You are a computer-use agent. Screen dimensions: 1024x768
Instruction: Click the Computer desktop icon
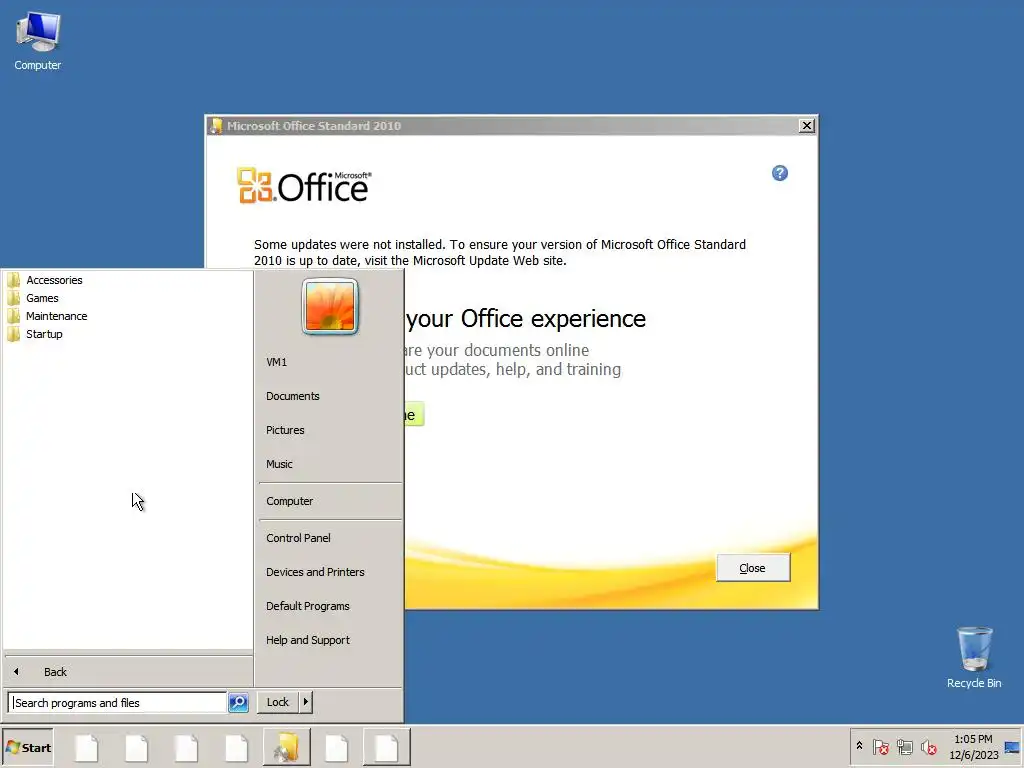[38, 42]
